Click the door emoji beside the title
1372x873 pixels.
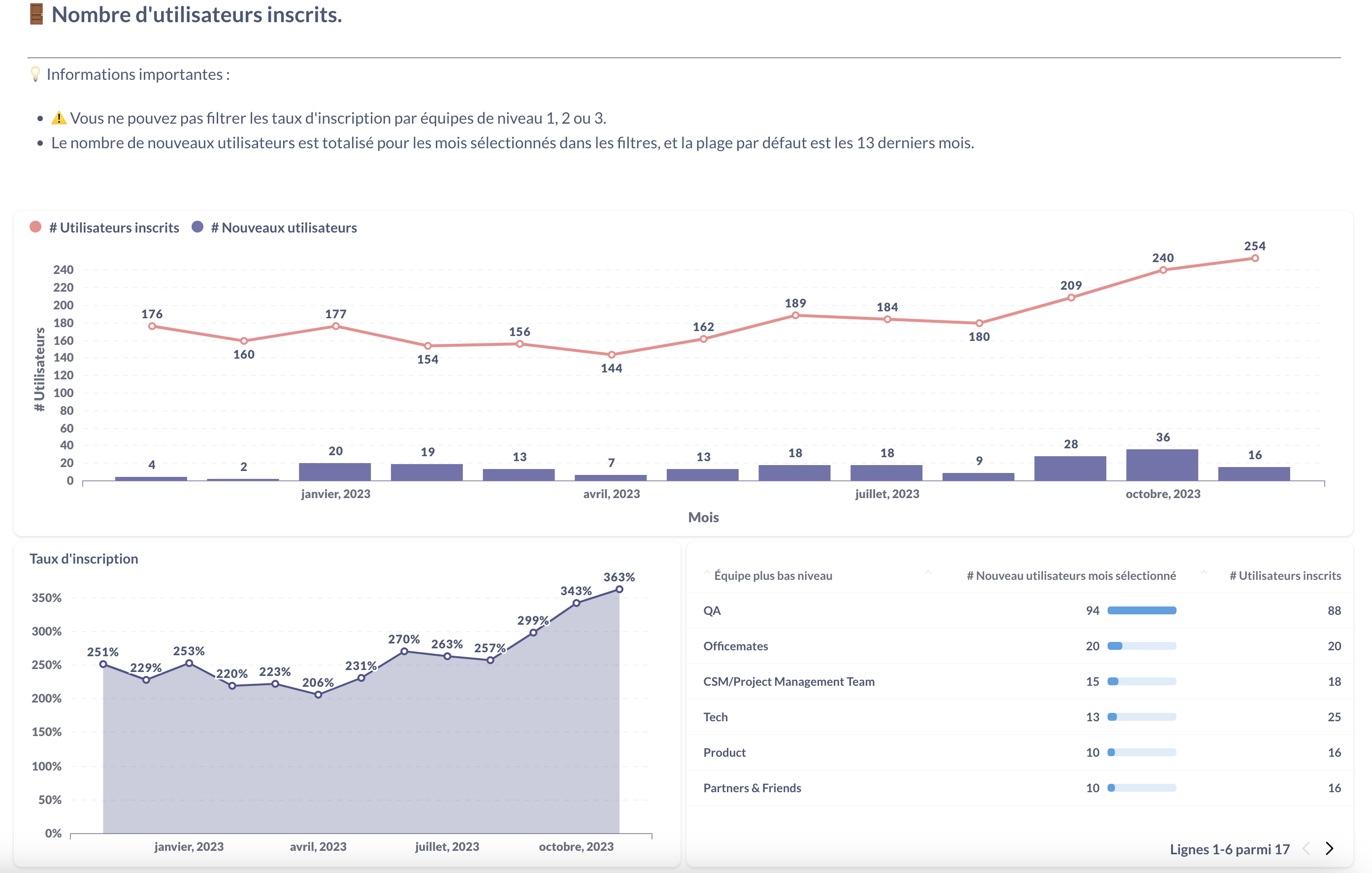coord(36,14)
